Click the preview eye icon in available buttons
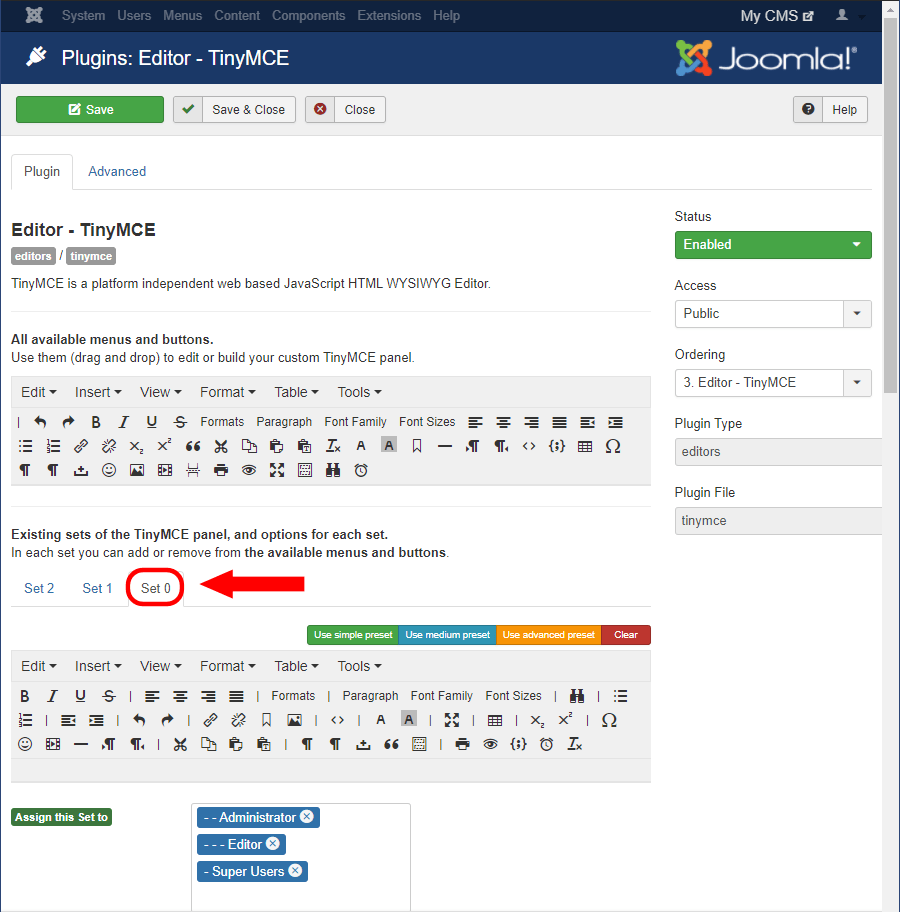 249,470
